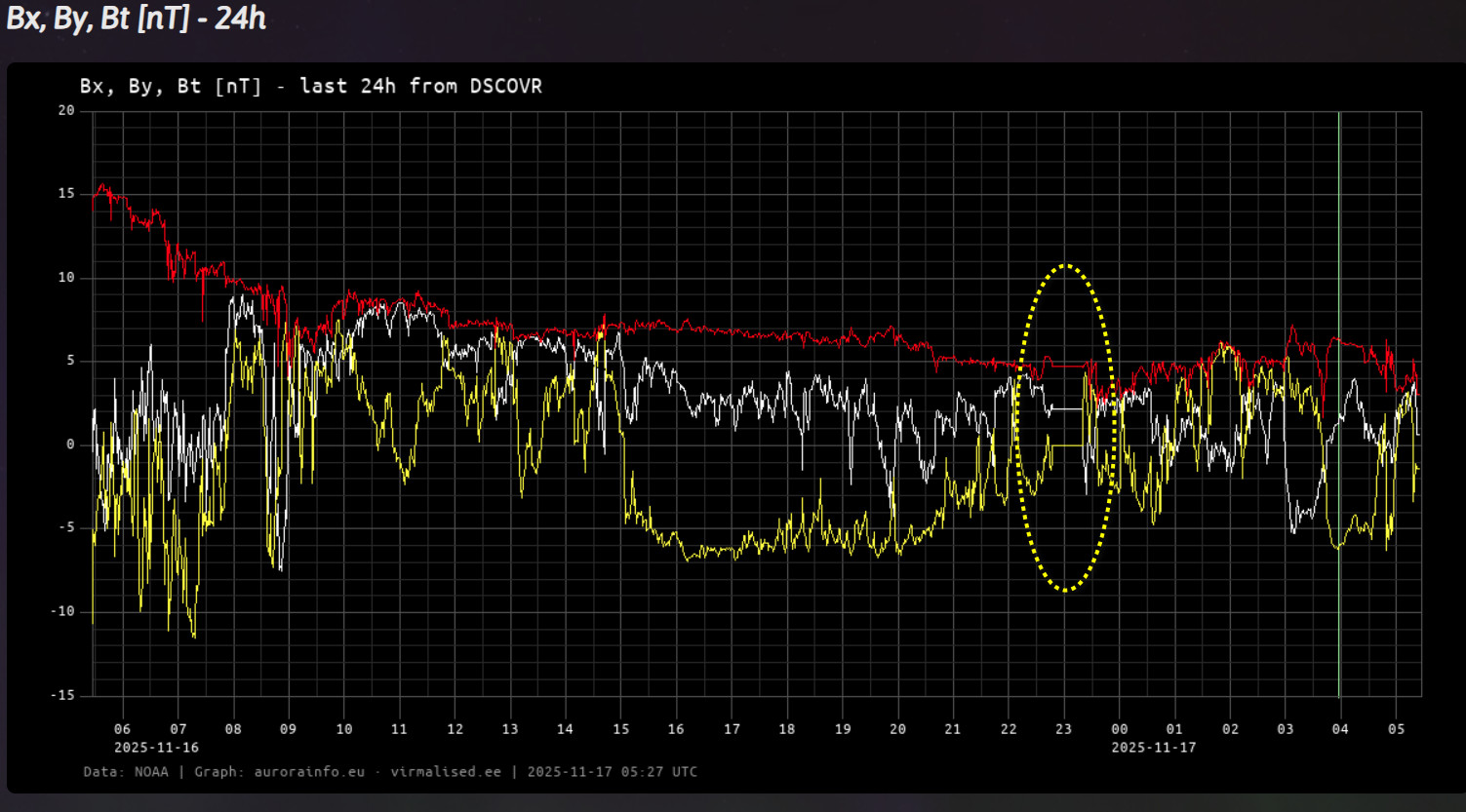Select the 0 label on the y-axis
Image resolution: width=1466 pixels, height=812 pixels.
coord(70,445)
